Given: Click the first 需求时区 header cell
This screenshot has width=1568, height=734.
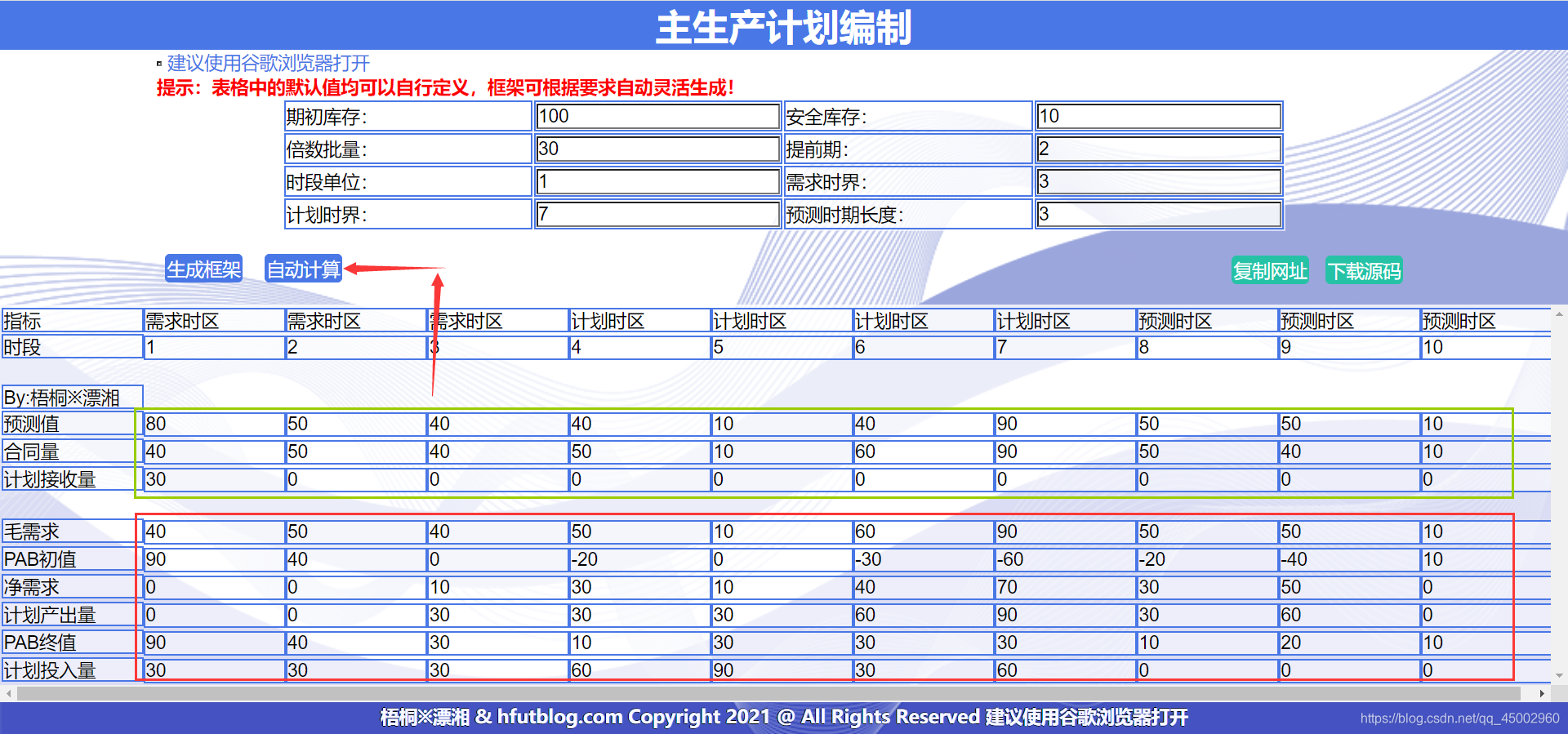Looking at the screenshot, I should coord(214,321).
